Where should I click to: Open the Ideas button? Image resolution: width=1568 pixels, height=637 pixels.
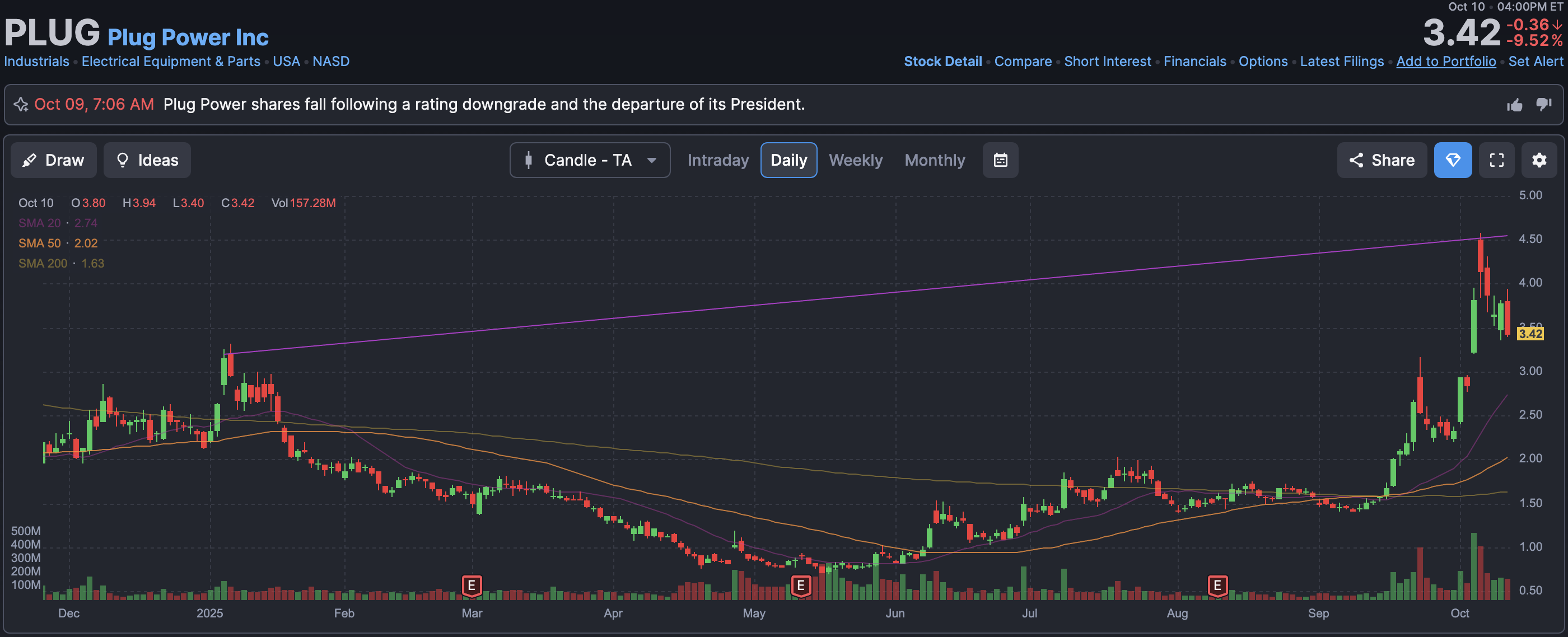pyautogui.click(x=147, y=160)
